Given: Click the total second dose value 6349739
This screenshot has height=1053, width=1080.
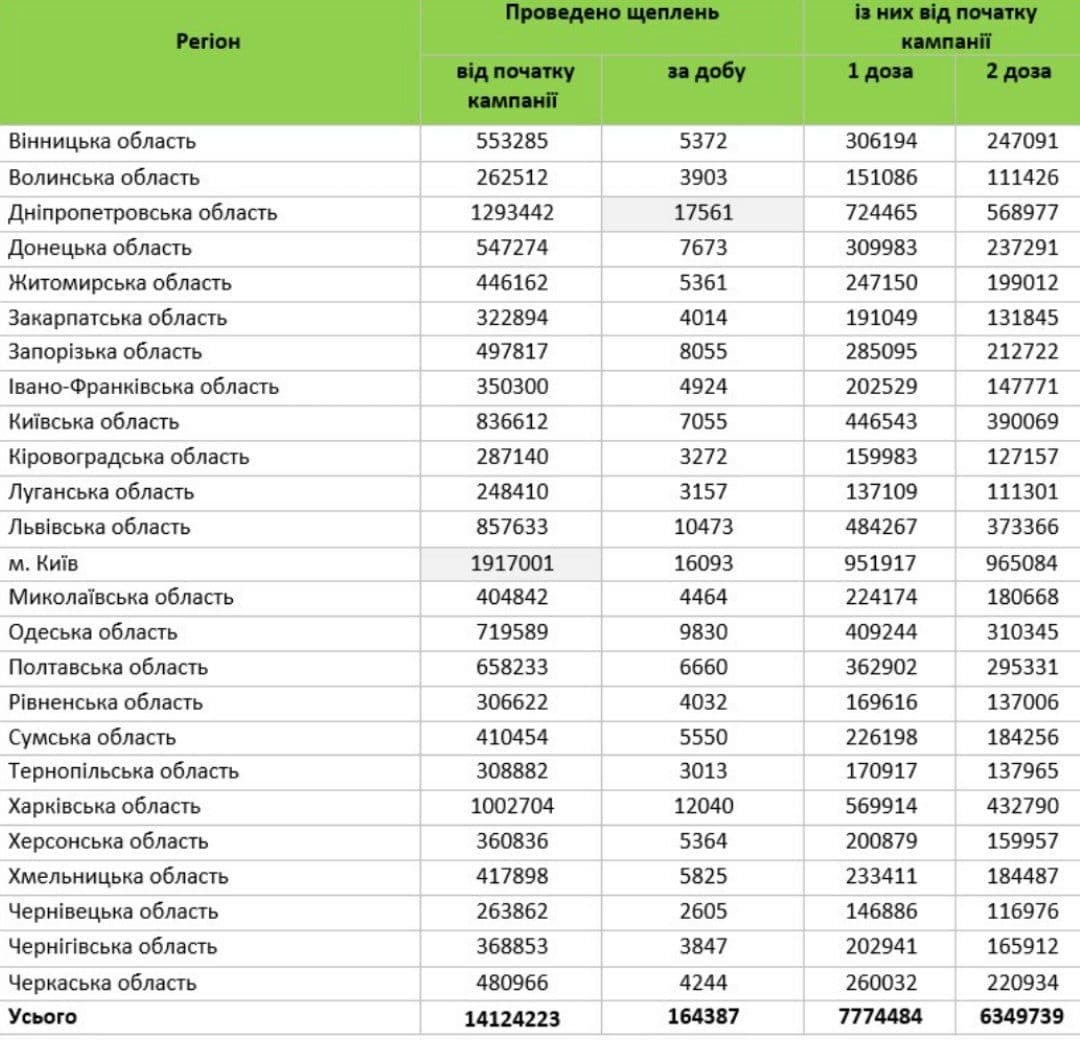Looking at the screenshot, I should coord(1018,1017).
